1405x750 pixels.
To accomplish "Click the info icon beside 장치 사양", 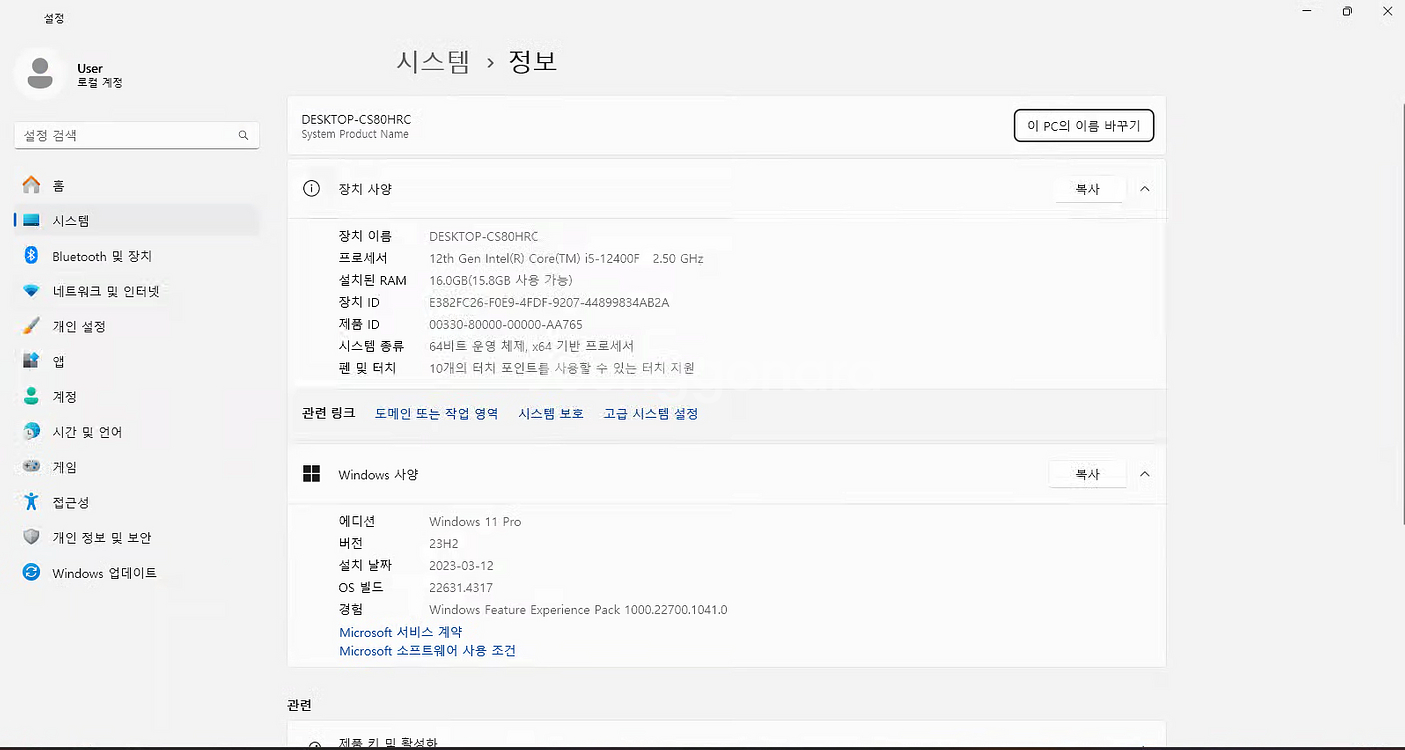I will coord(312,189).
